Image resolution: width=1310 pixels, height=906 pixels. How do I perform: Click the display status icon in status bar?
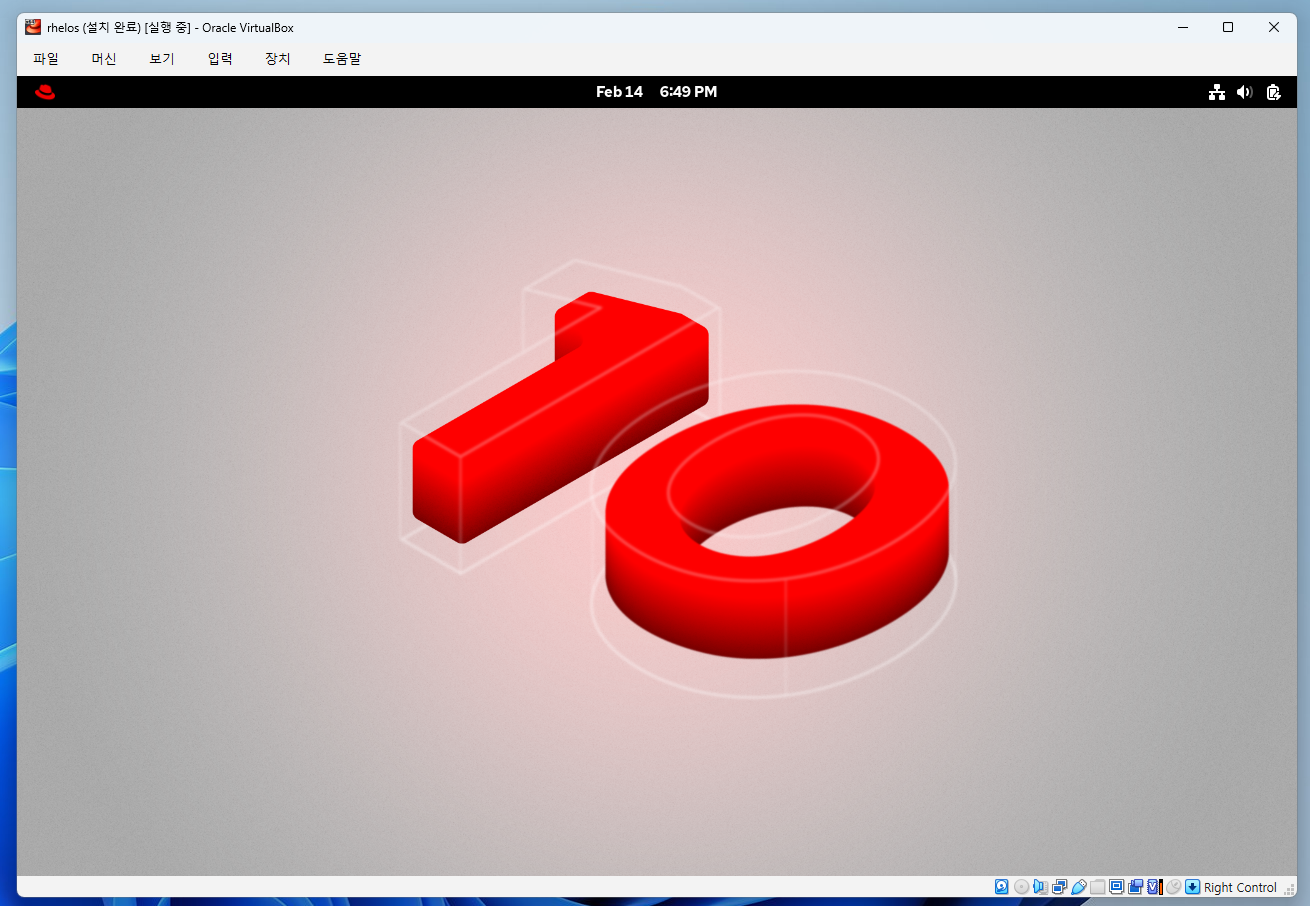1117,887
